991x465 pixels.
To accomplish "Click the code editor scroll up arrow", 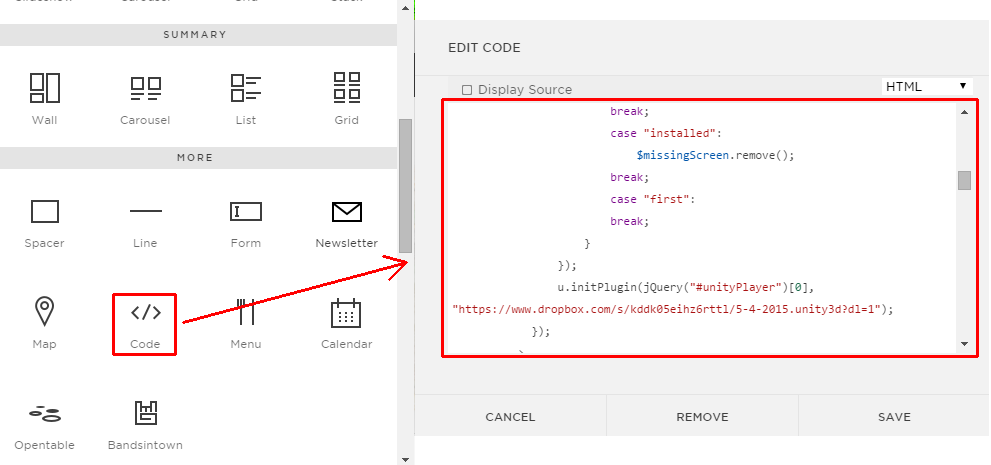I will 964,112.
